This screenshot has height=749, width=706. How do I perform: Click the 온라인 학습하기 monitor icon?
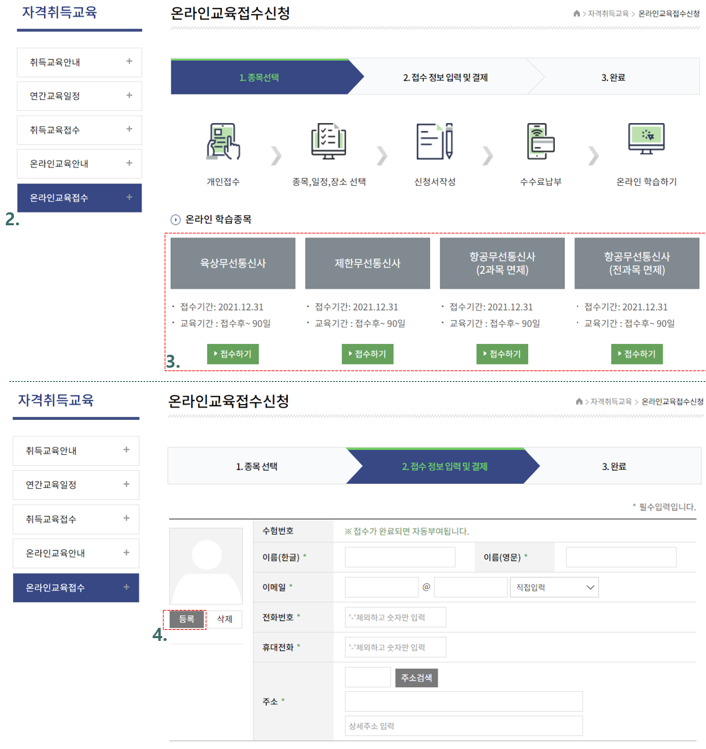point(646,143)
